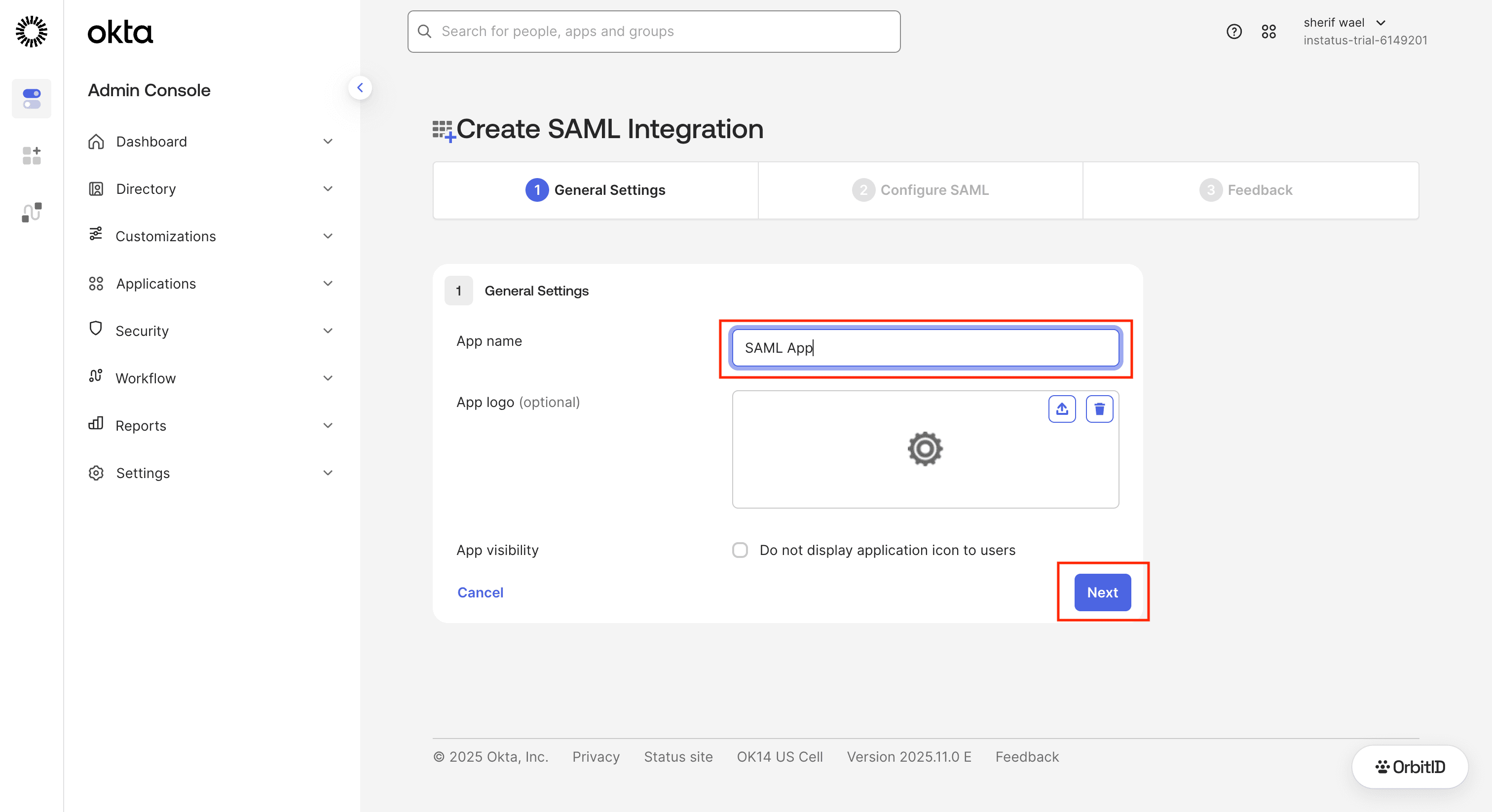Collapse the sidebar with the arrow button
Viewport: 1492px width, 812px height.
click(x=360, y=88)
